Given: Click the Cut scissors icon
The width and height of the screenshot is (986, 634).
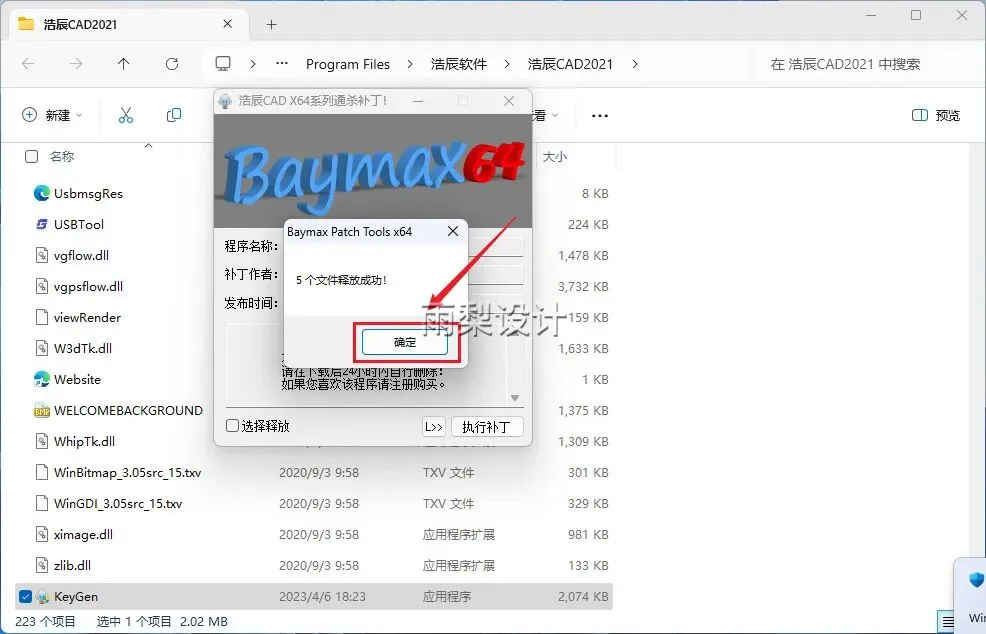Looking at the screenshot, I should click(126, 115).
